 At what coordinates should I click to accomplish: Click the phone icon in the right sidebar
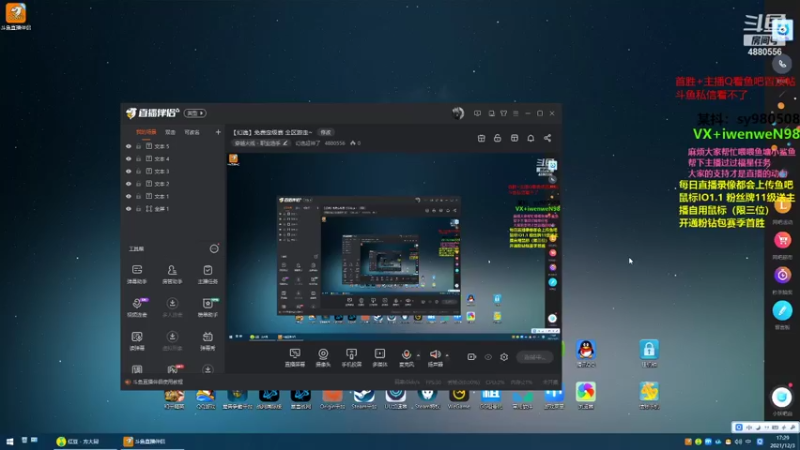click(x=782, y=64)
